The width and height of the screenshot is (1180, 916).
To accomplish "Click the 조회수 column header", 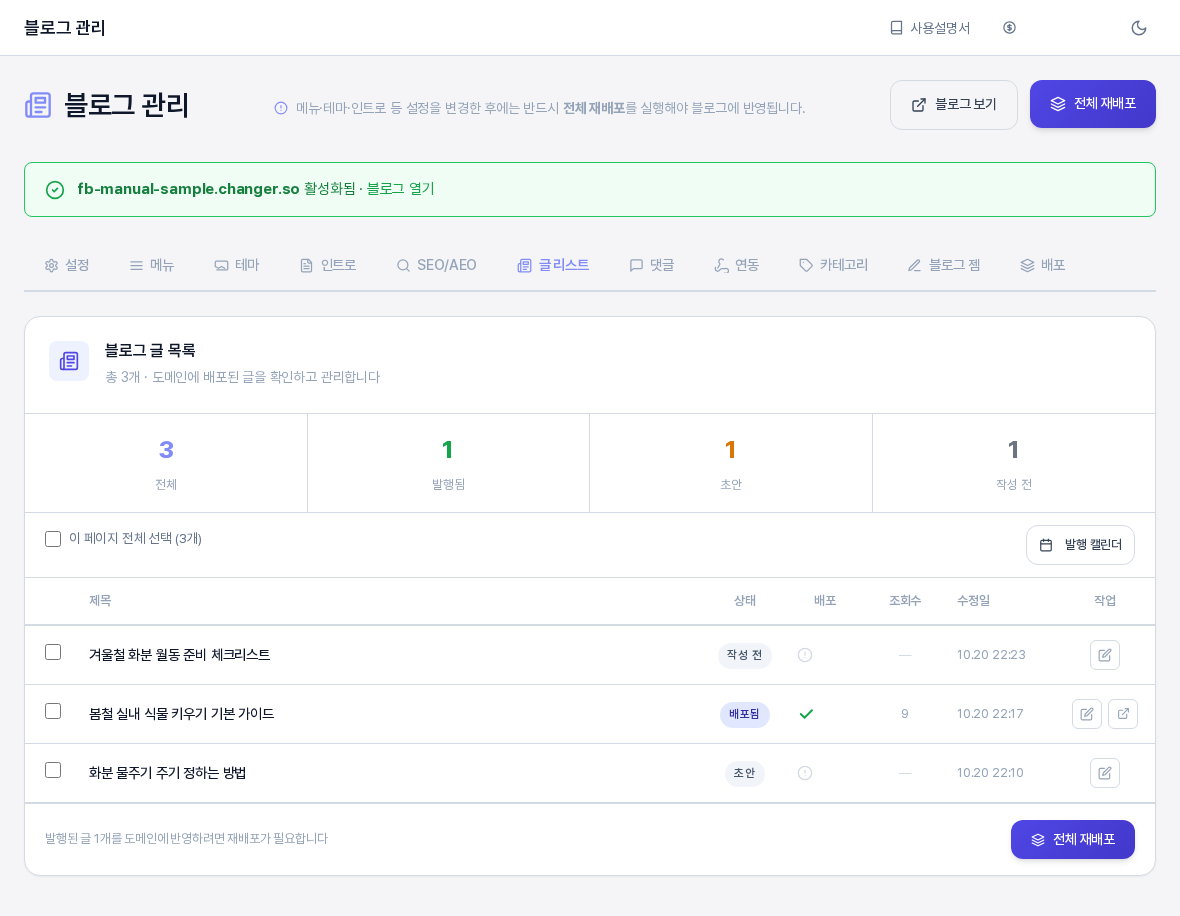I will tap(905, 601).
